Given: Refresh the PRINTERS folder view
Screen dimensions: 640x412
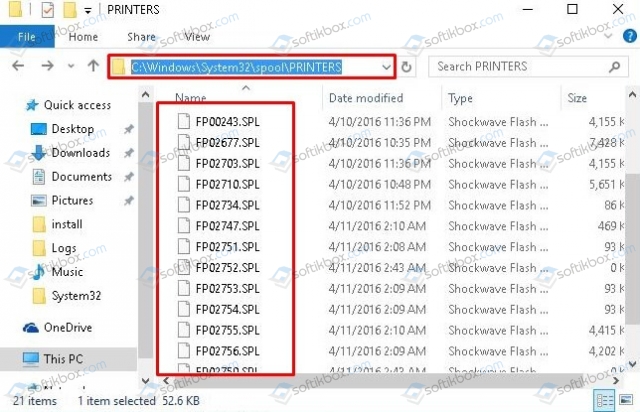Looking at the screenshot, I should (x=408, y=67).
